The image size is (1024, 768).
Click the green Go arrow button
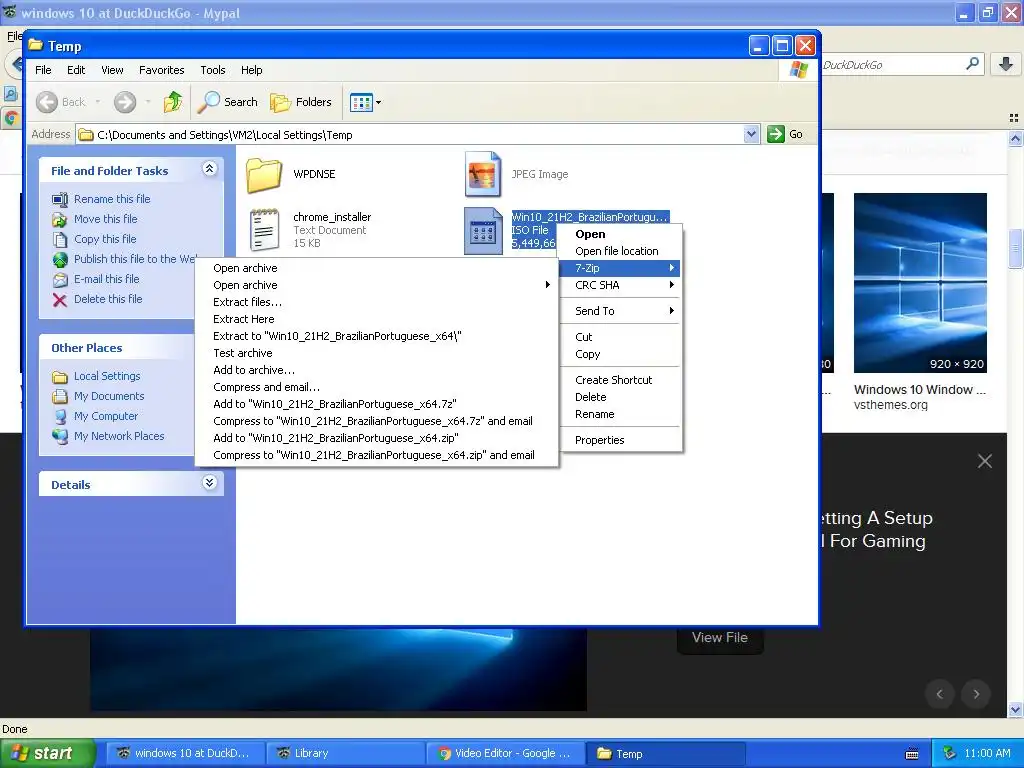point(776,135)
